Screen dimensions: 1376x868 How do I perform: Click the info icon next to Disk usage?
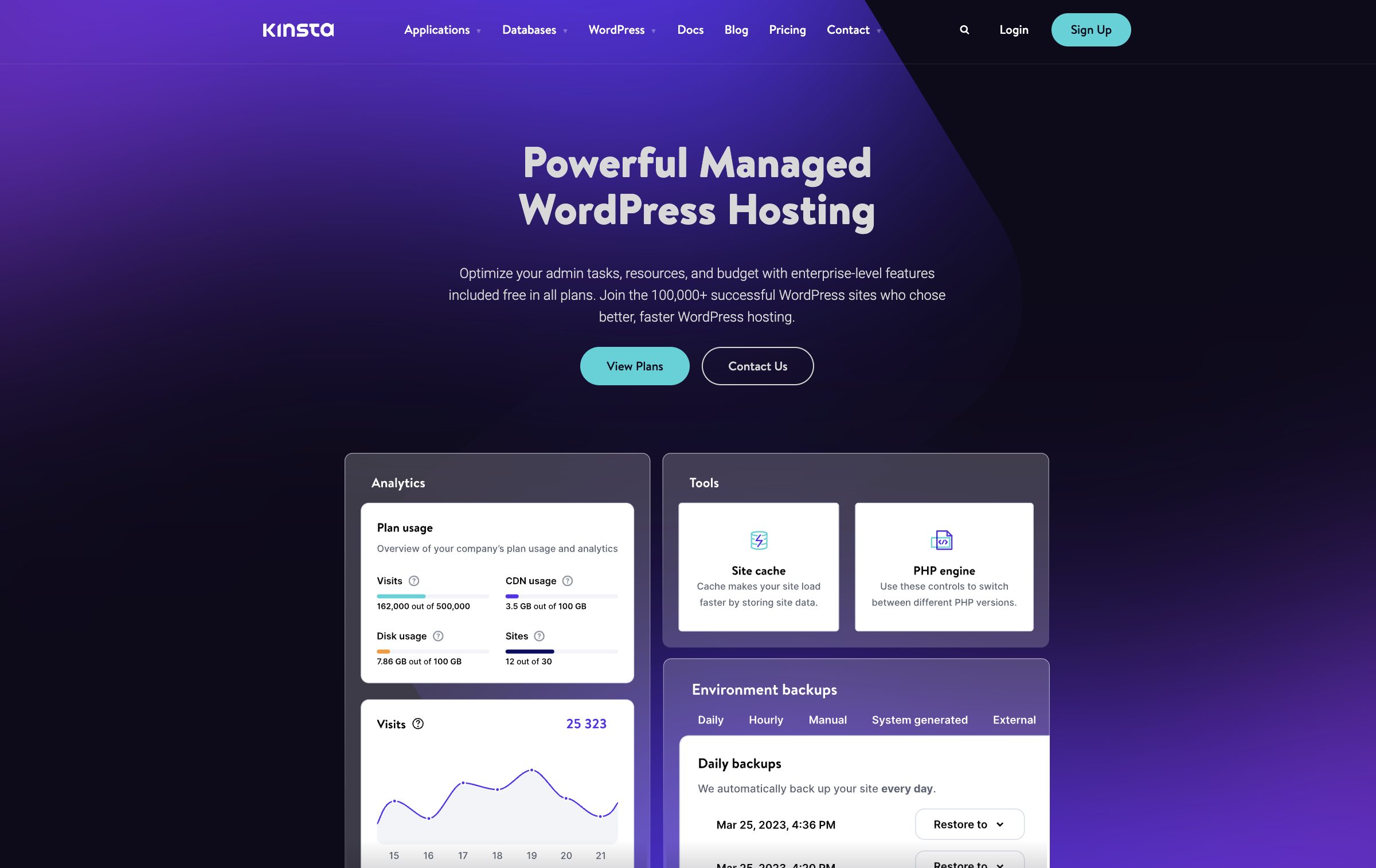point(437,636)
